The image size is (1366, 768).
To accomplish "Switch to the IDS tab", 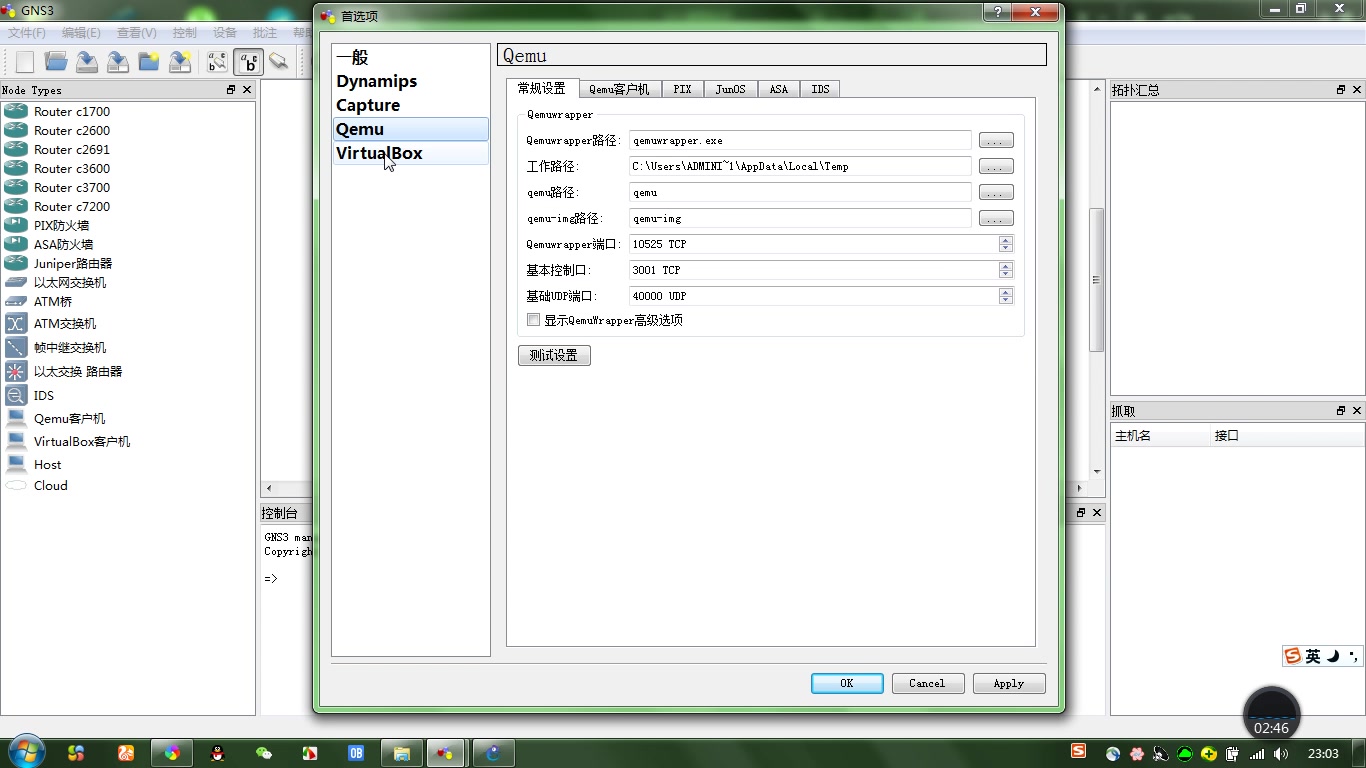I will pos(820,89).
